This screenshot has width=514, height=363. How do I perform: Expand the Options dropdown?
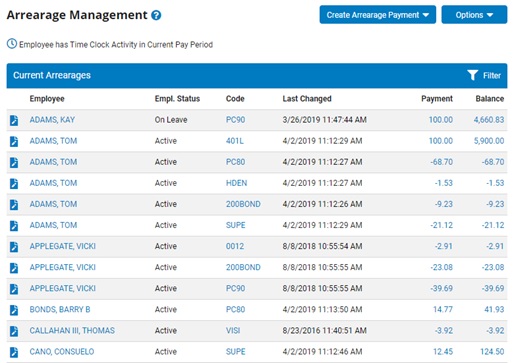(x=474, y=15)
